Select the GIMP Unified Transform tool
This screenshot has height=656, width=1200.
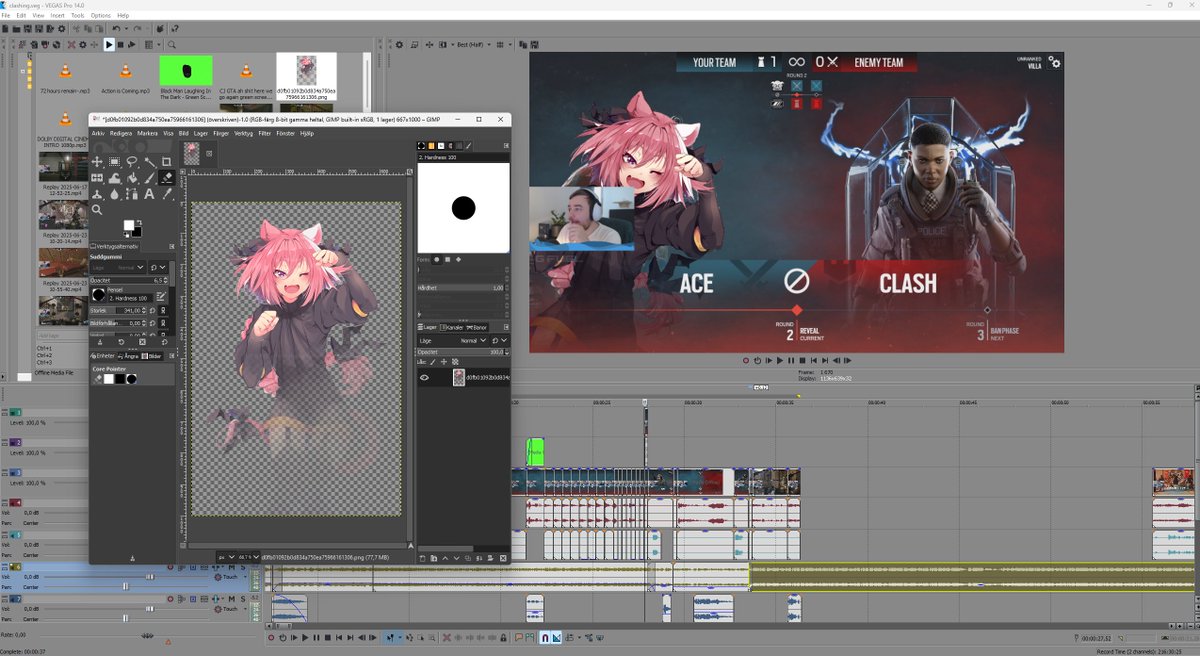(x=97, y=178)
